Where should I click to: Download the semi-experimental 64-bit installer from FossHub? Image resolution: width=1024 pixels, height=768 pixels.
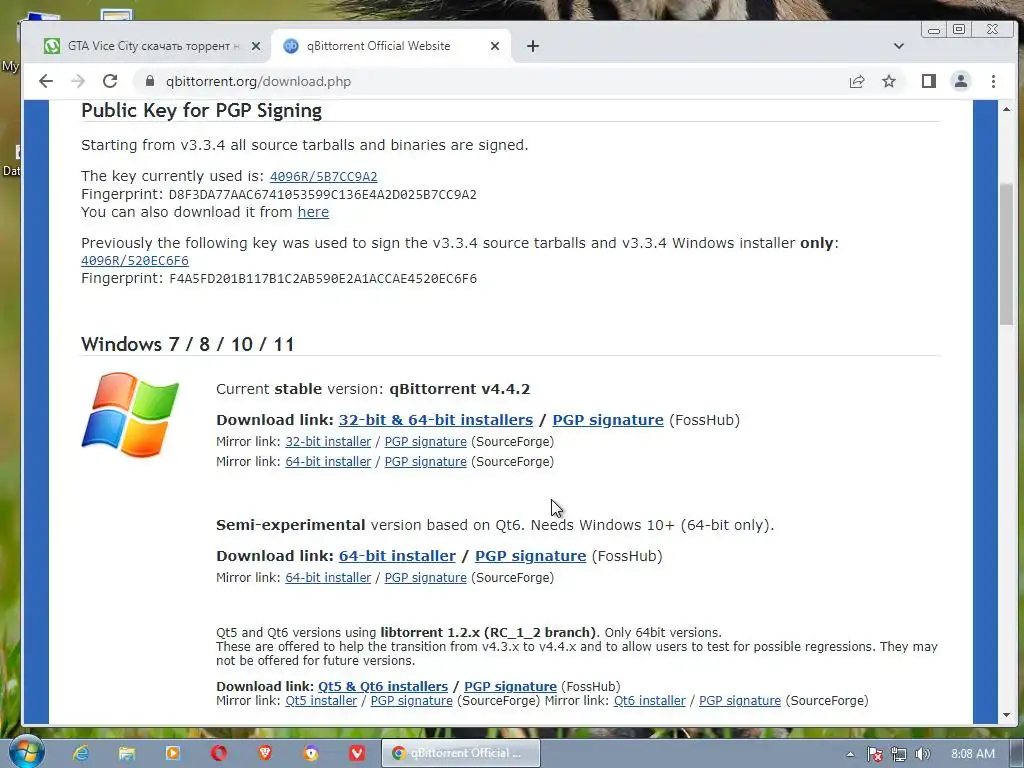397,556
